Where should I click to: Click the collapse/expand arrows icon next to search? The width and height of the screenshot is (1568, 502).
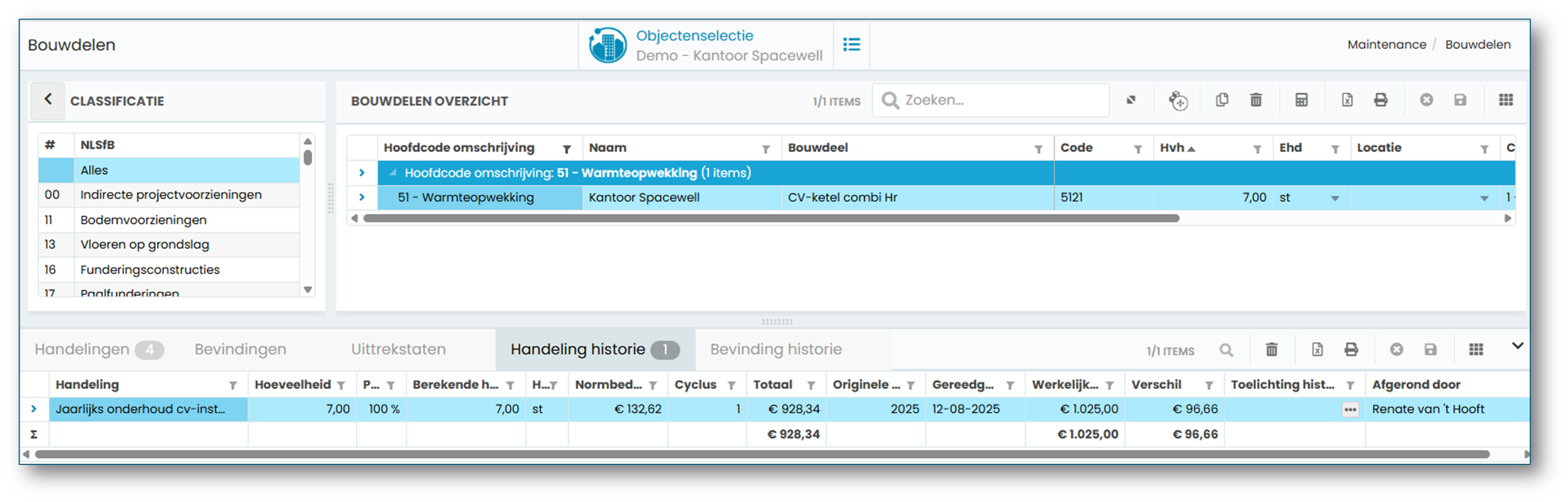(1131, 100)
